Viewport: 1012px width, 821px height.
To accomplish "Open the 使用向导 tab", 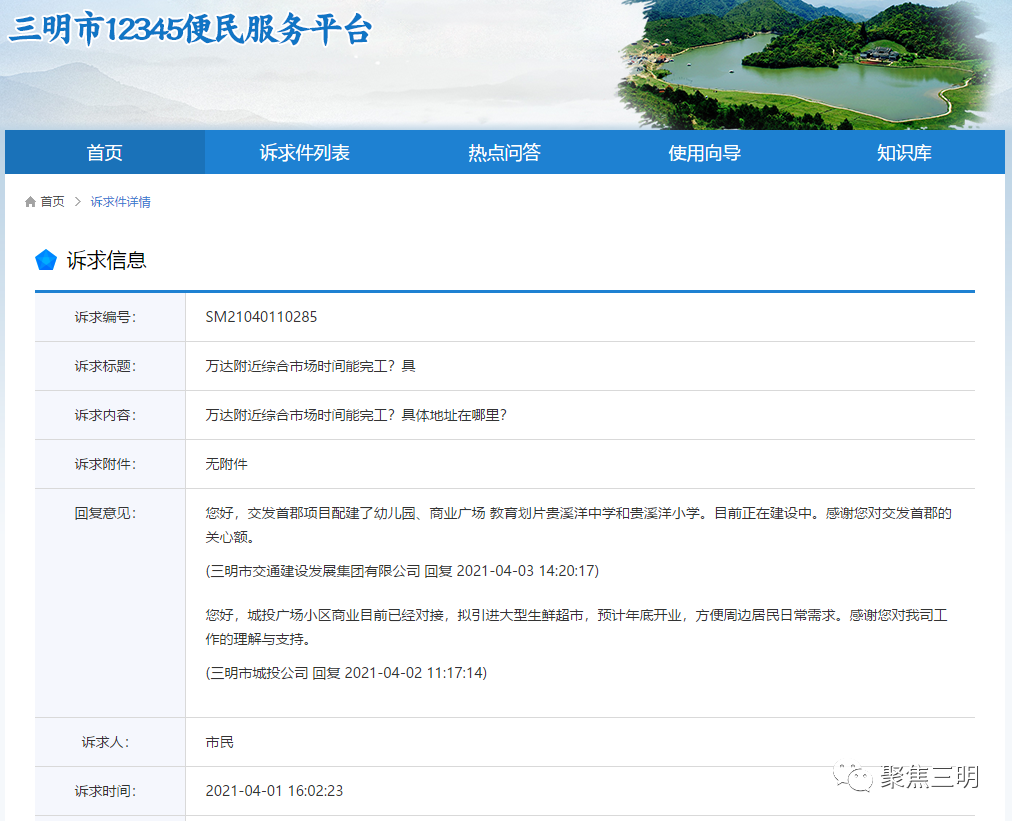I will click(x=705, y=152).
